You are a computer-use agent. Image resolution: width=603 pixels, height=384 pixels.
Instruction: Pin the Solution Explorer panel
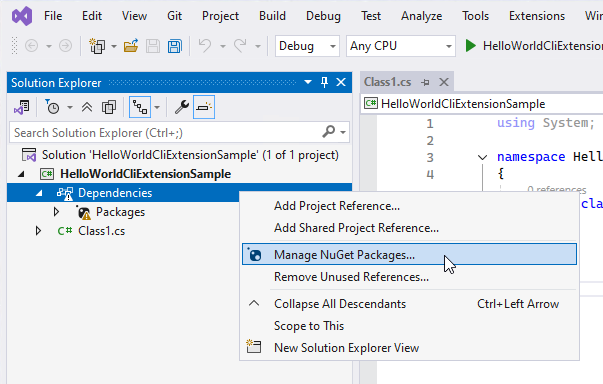click(x=324, y=82)
